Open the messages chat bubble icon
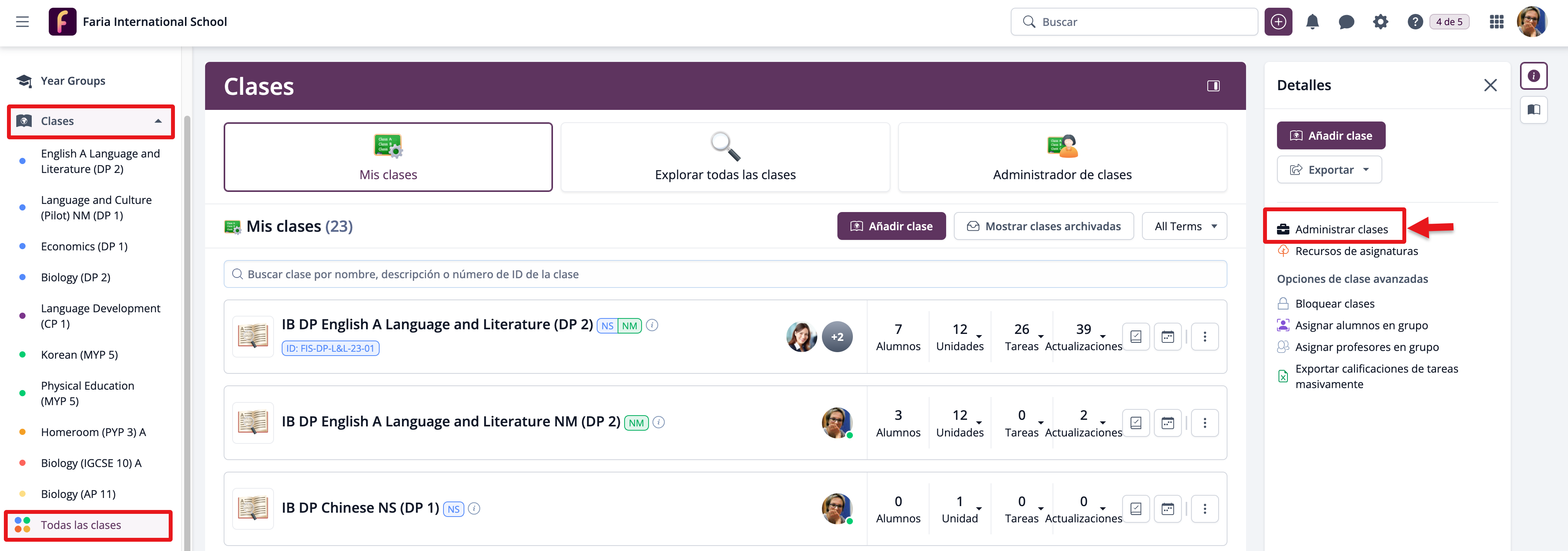This screenshot has width=1568, height=551. (x=1346, y=22)
